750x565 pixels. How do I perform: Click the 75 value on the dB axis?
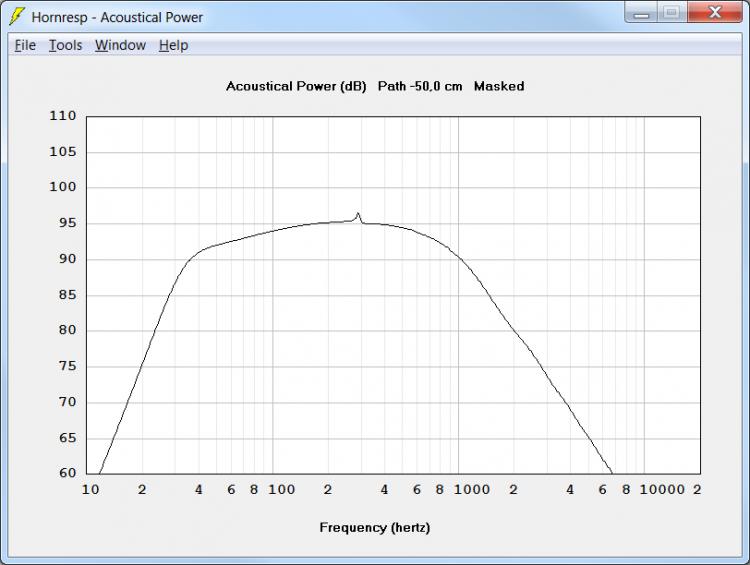coord(67,366)
